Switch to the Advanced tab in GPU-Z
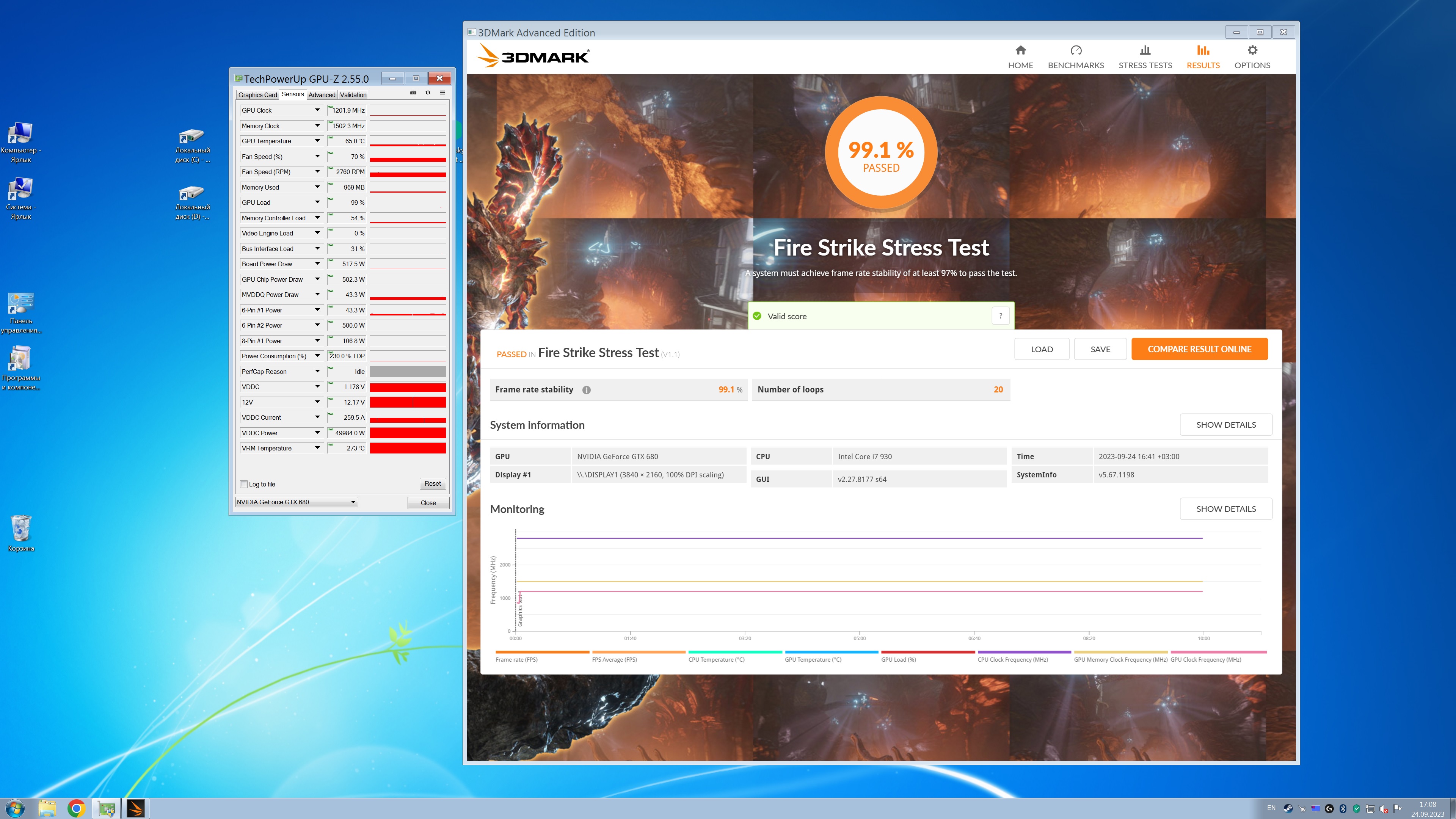 (322, 95)
